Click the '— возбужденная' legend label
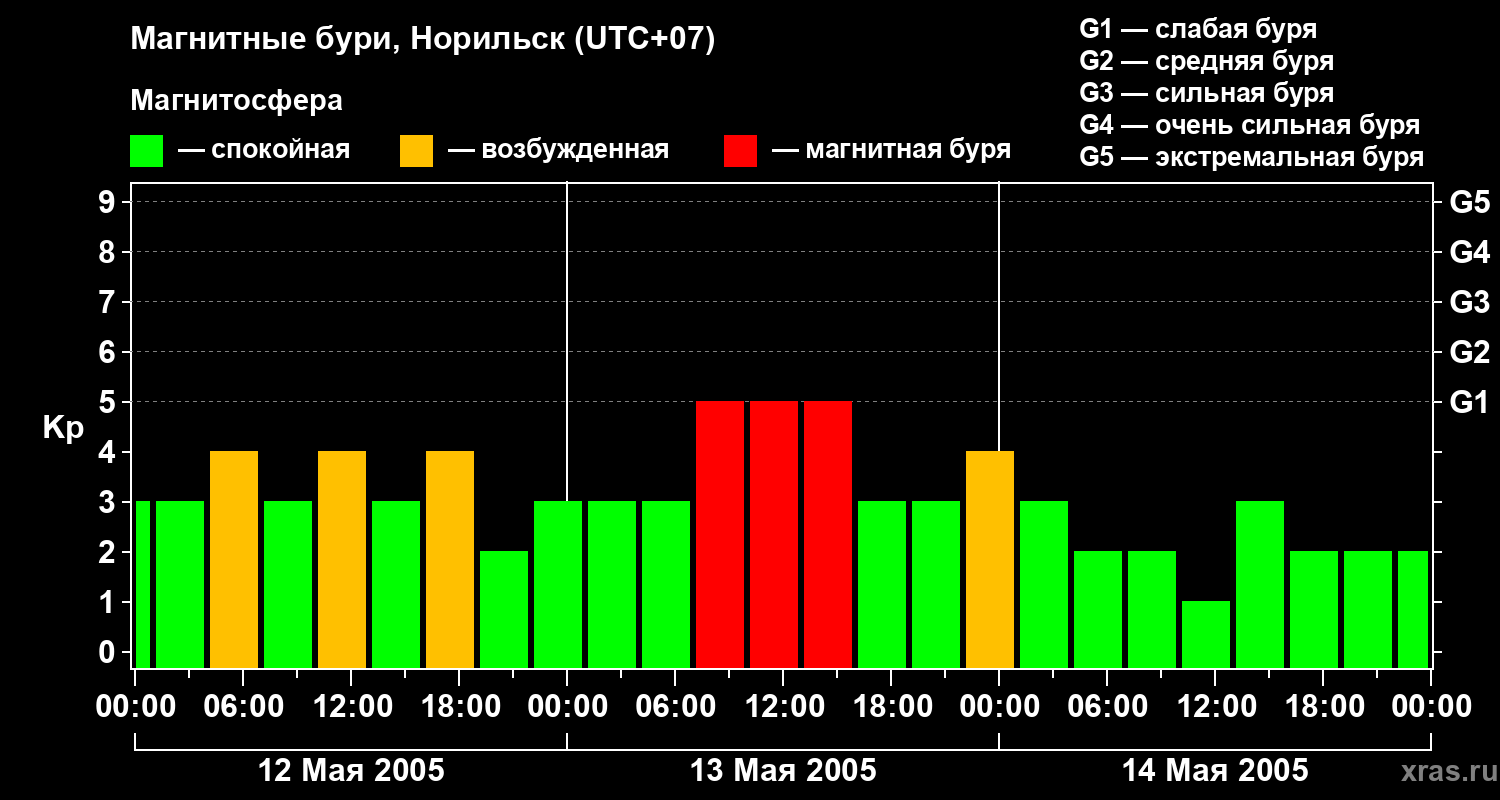Image resolution: width=1500 pixels, height=800 pixels. pyautogui.click(x=559, y=151)
